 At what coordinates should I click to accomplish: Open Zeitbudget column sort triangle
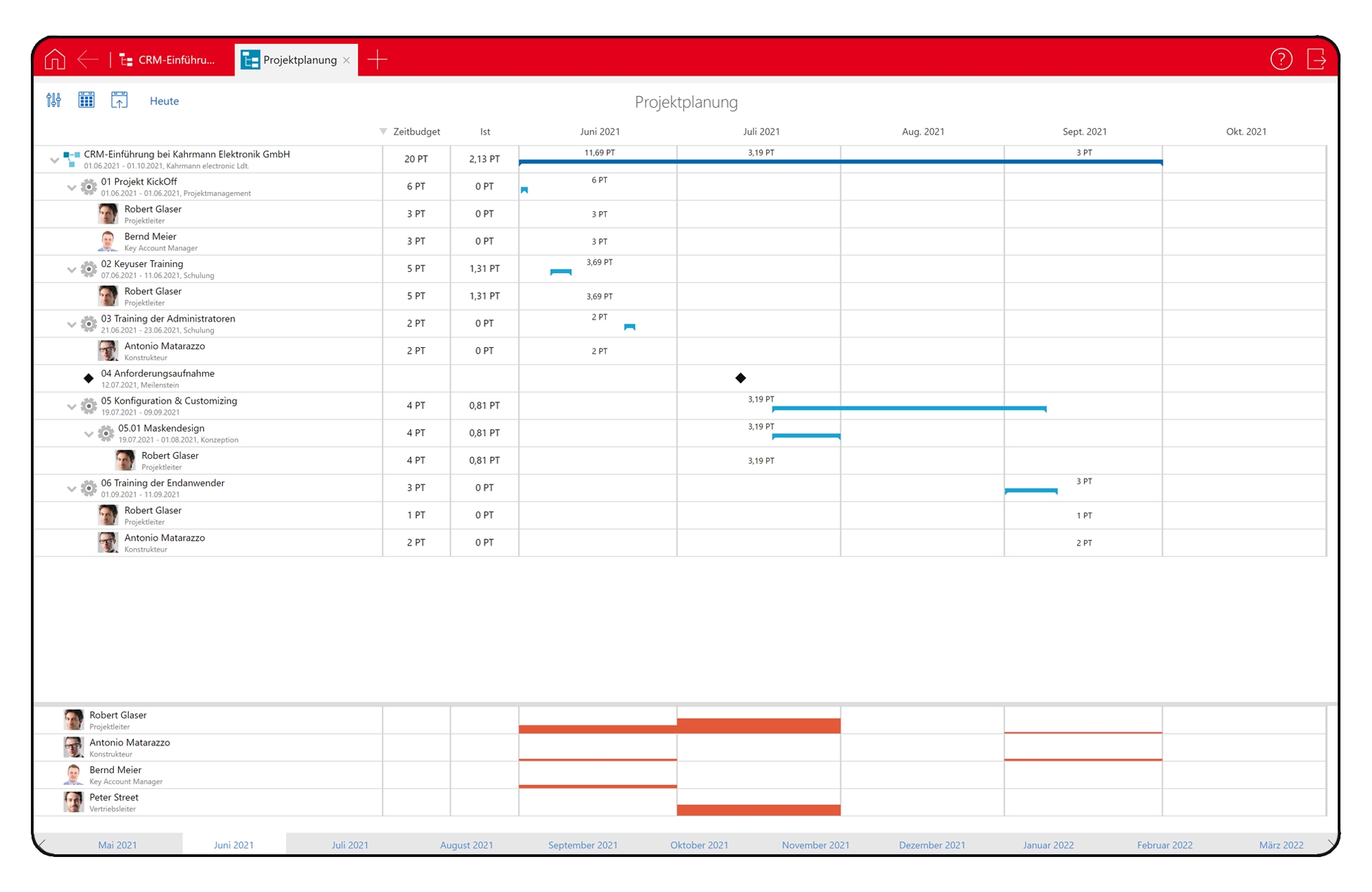[x=383, y=131]
